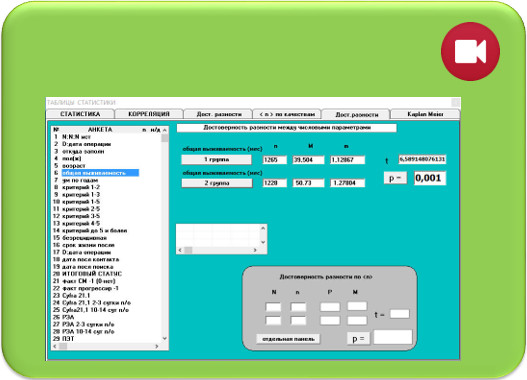Image resolution: width=527 pixels, height=380 pixels.
Task: Switch to the СТАТИСТИКА tab
Action: [x=80, y=114]
